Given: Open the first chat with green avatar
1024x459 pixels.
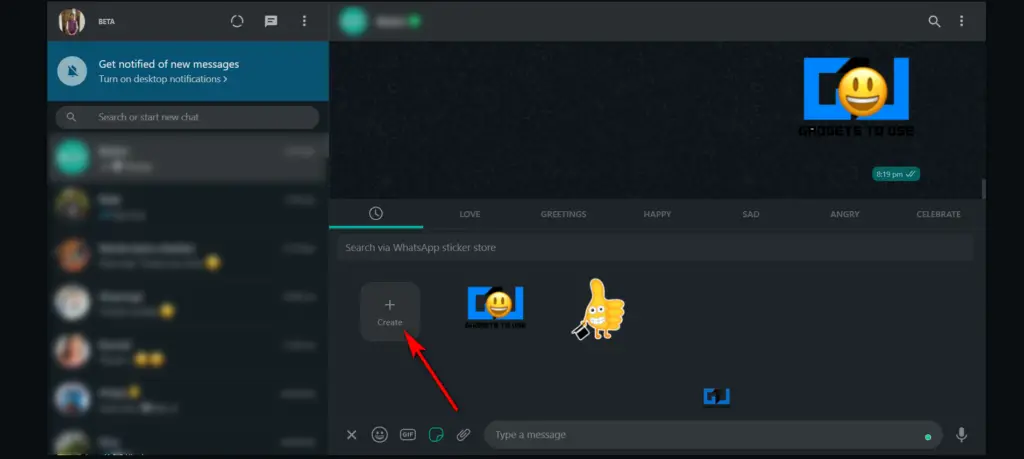Looking at the screenshot, I should [187, 158].
